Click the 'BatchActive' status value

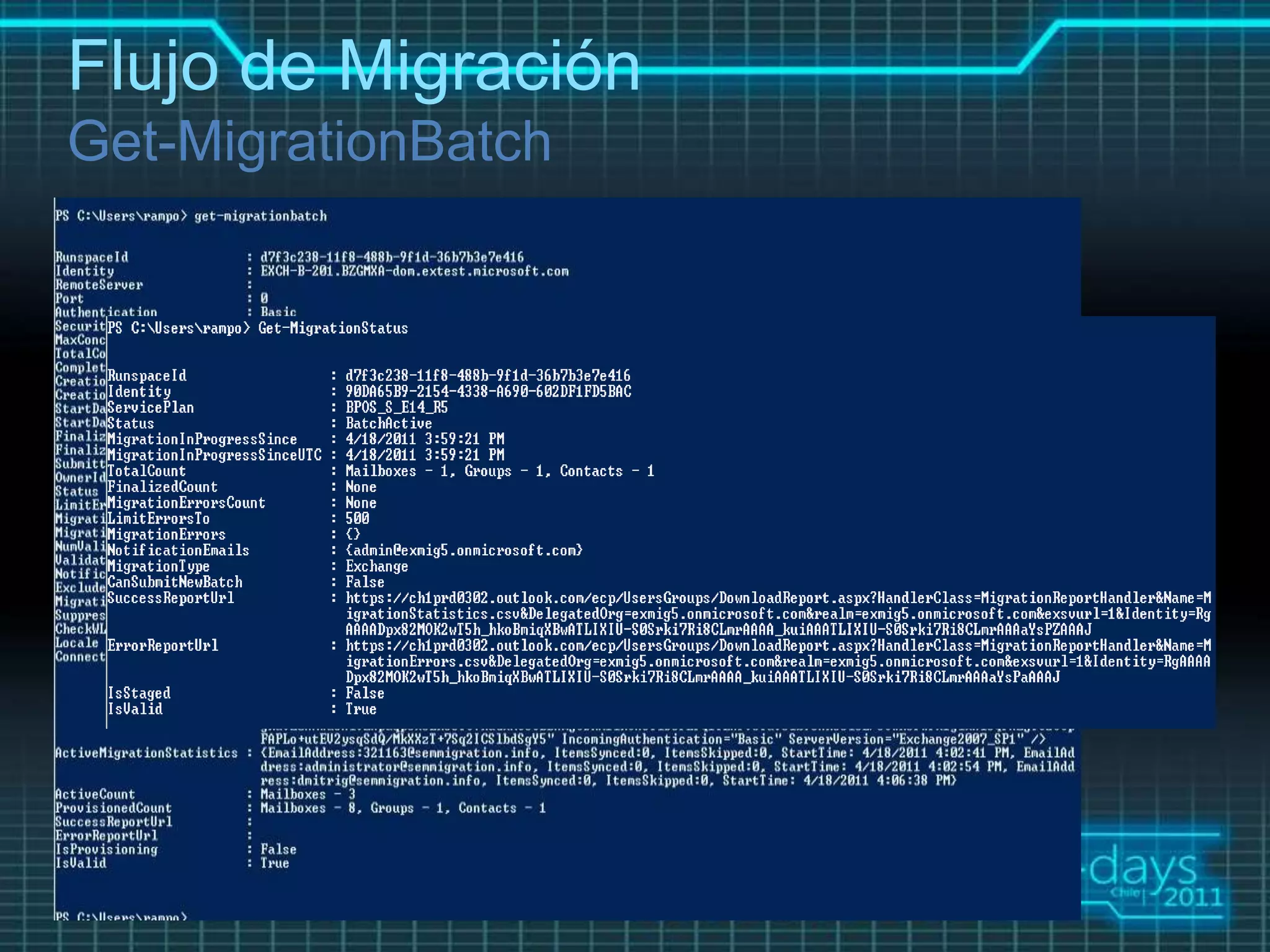[x=389, y=424]
